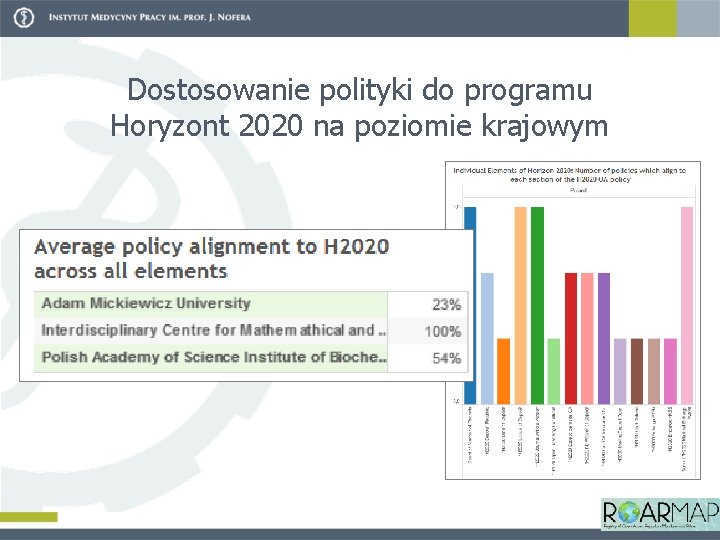The width and height of the screenshot is (720, 540).
Task: Click the 23% value cell
Action: coord(428,304)
